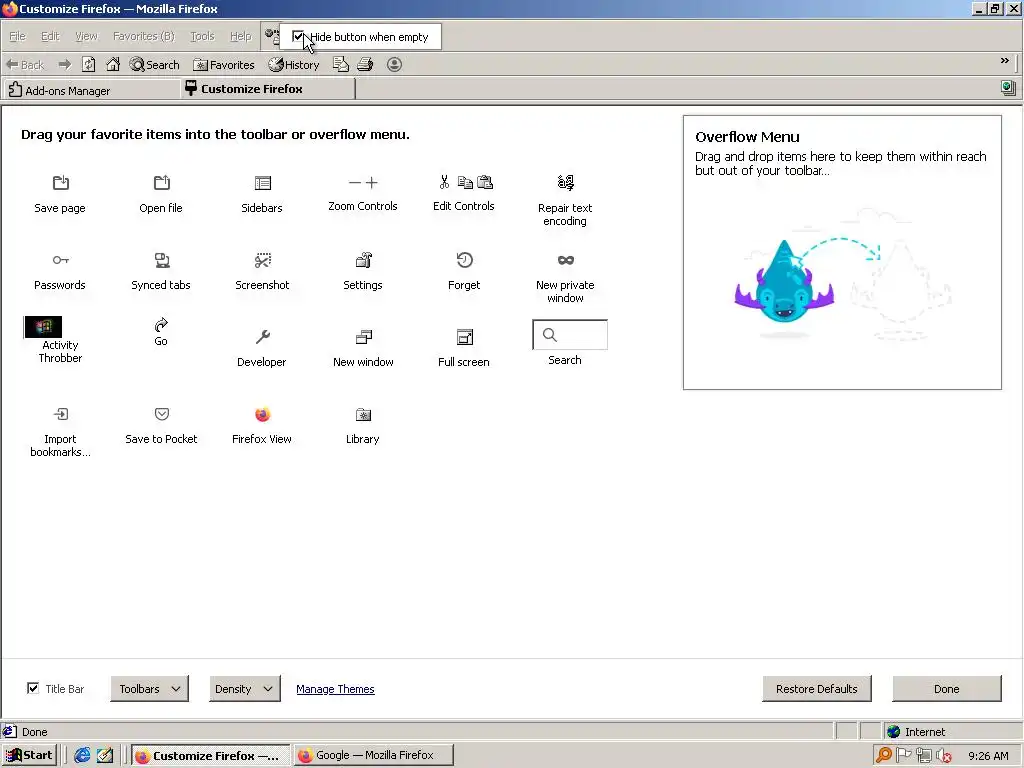The image size is (1024, 768).
Task: Click the Forward arrow icon
Action: click(x=65, y=64)
